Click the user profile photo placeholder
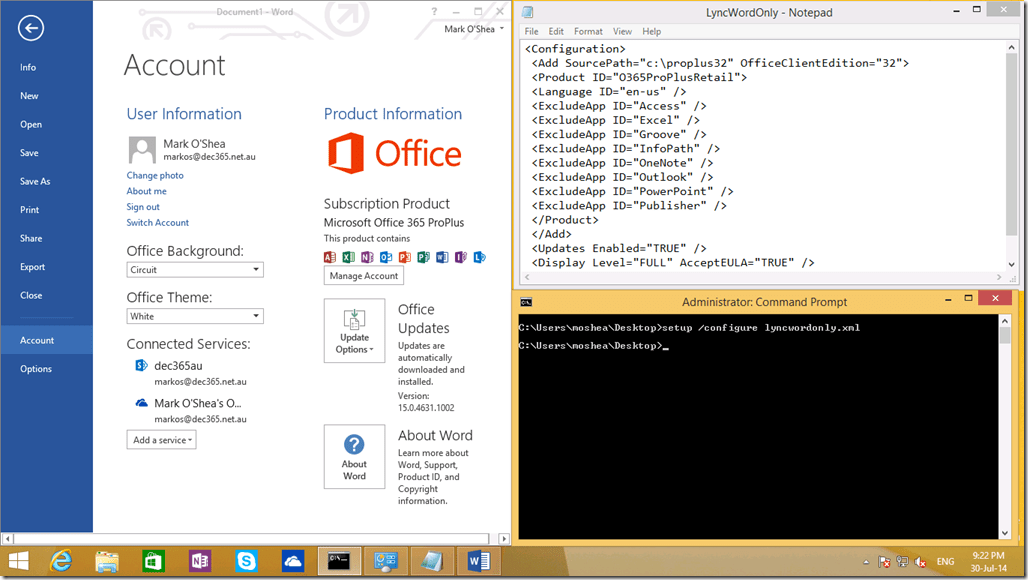This screenshot has height=580, width=1028. click(x=142, y=150)
